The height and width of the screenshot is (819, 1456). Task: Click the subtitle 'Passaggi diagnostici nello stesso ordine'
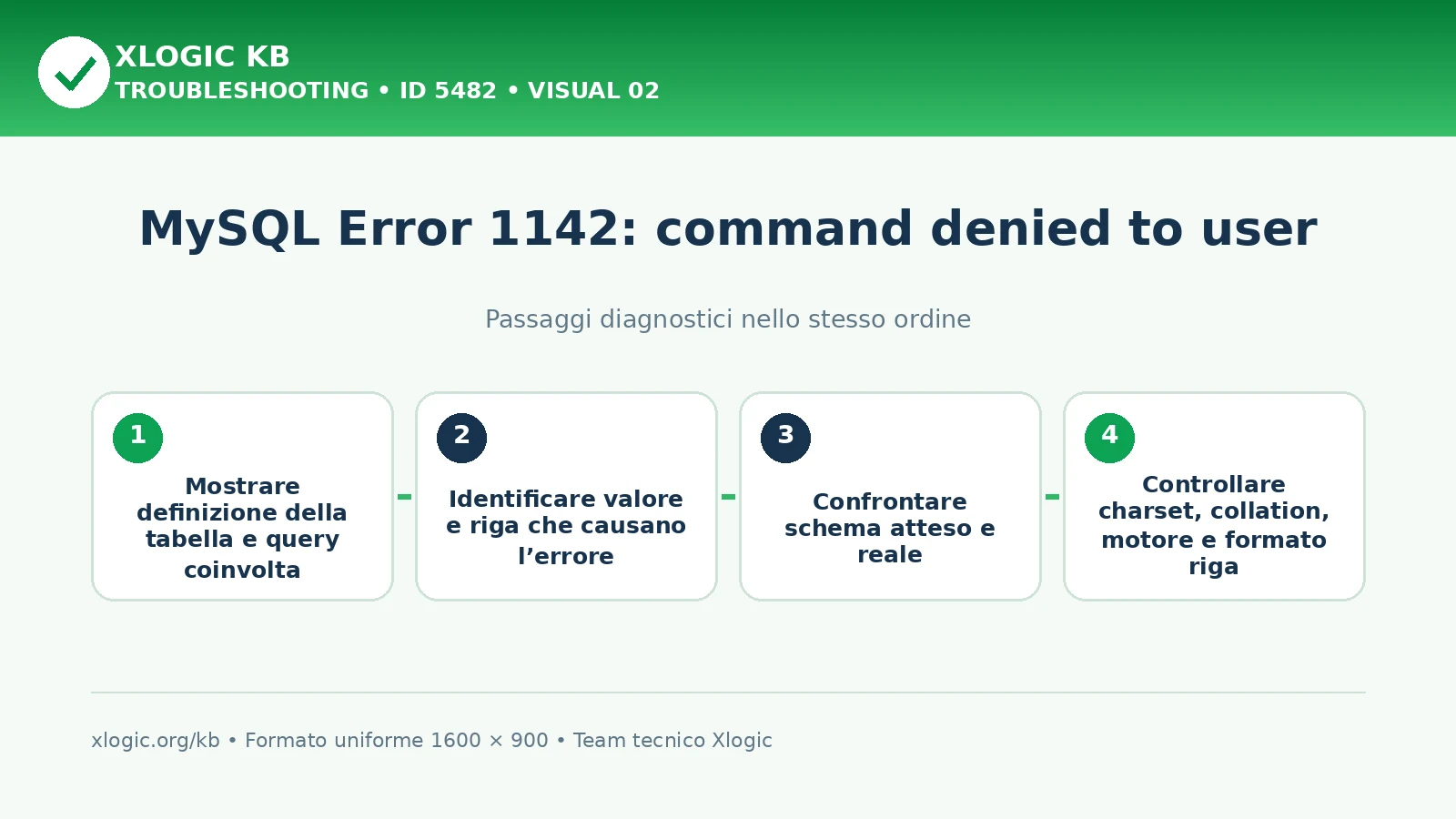pos(728,319)
